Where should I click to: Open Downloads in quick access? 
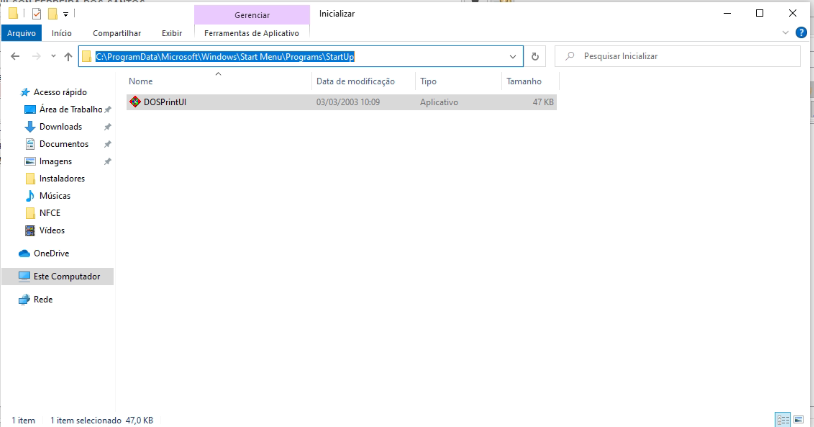(x=60, y=127)
